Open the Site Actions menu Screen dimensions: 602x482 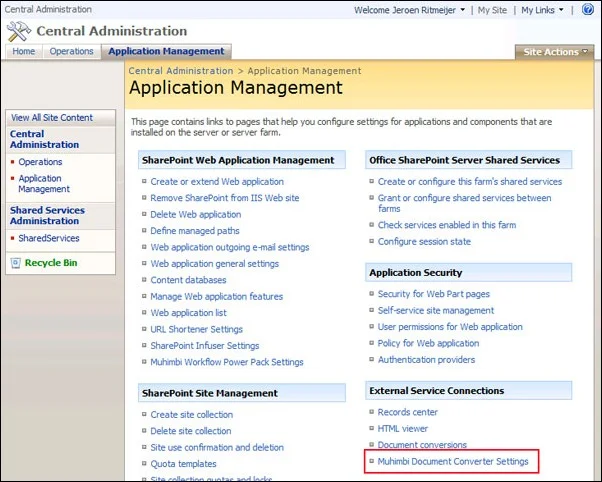coord(554,52)
